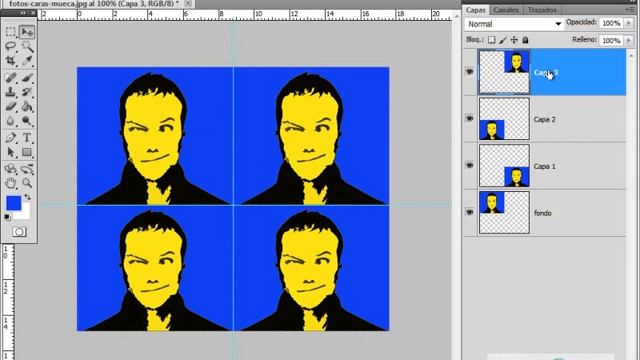The height and width of the screenshot is (360, 640).
Task: Hide the Capa 3 layer
Action: pos(470,72)
